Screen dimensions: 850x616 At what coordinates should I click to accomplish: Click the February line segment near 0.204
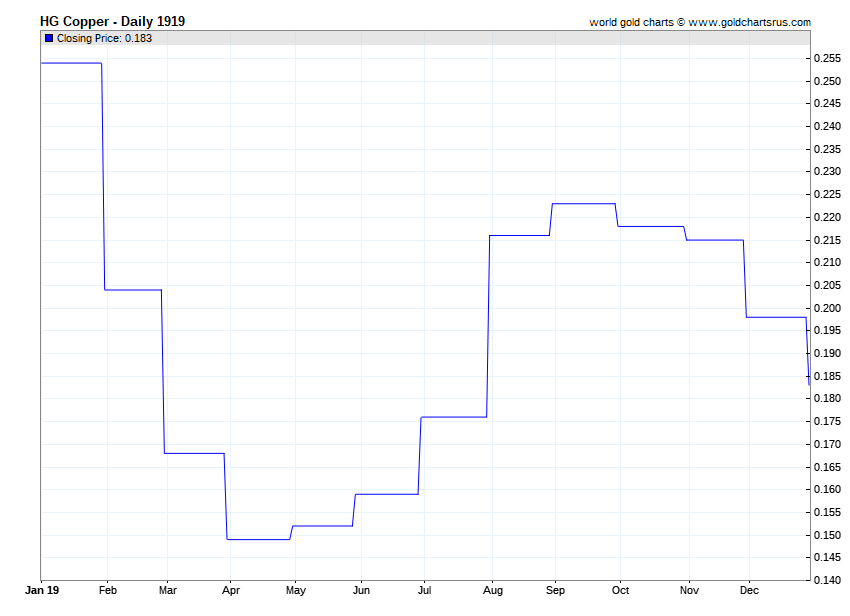coord(133,289)
